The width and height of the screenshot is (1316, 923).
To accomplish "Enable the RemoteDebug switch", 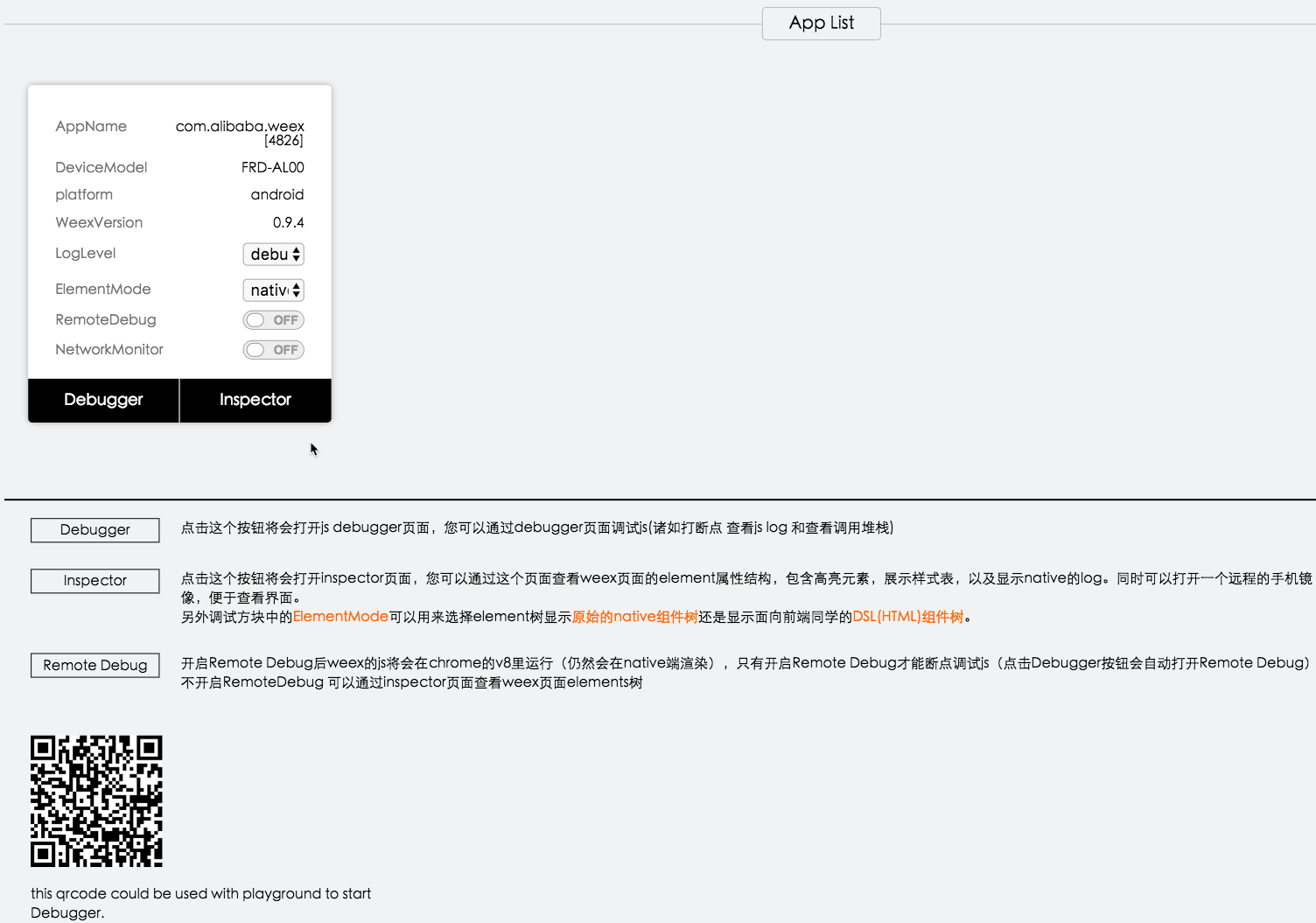I will click(273, 320).
